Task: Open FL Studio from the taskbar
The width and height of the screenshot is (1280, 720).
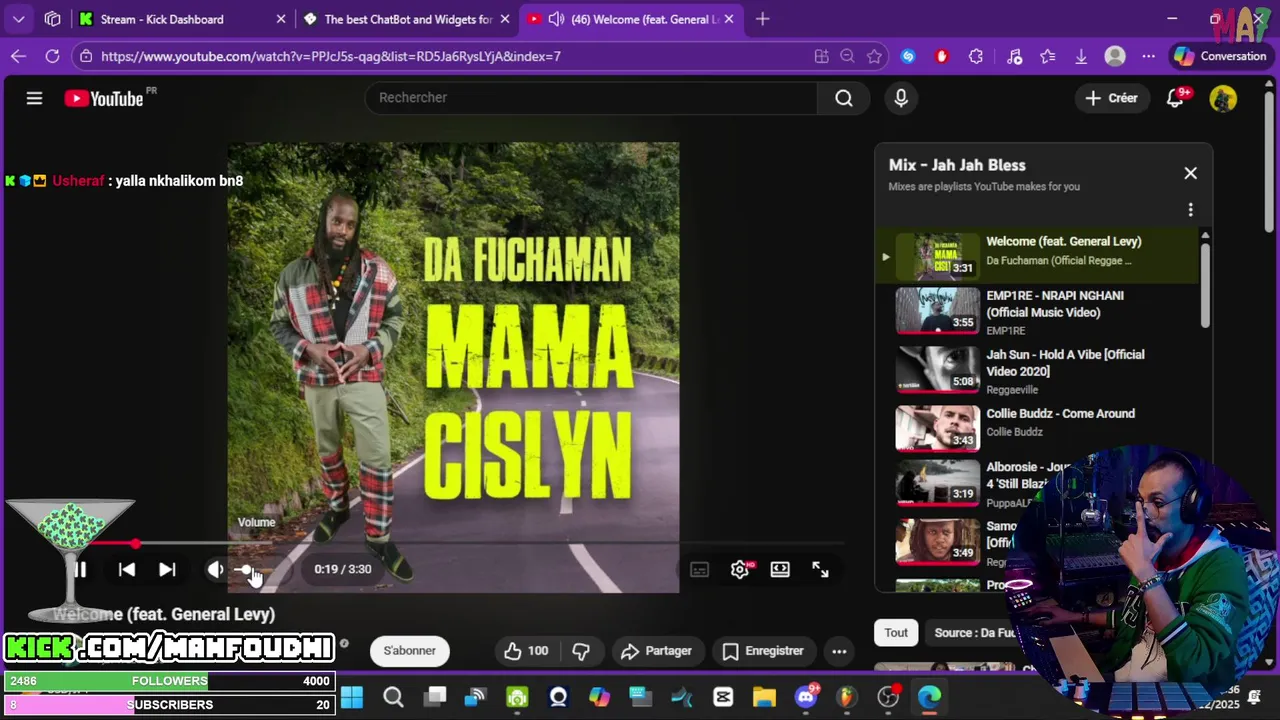Action: pyautogui.click(x=847, y=697)
